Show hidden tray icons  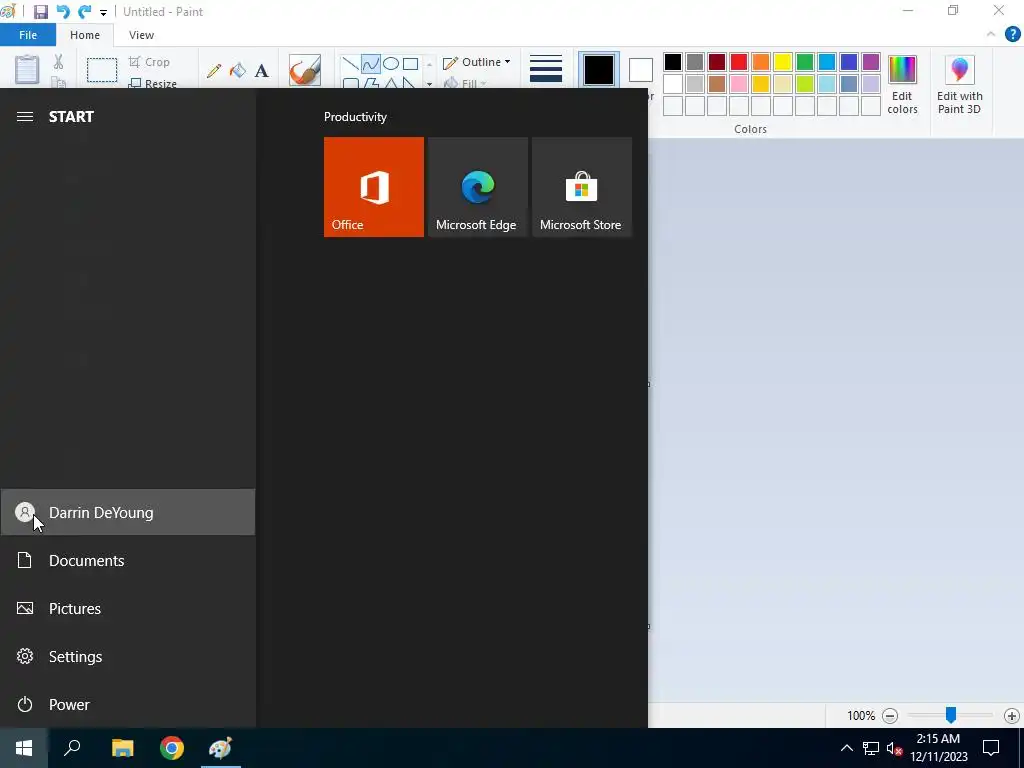[846, 748]
